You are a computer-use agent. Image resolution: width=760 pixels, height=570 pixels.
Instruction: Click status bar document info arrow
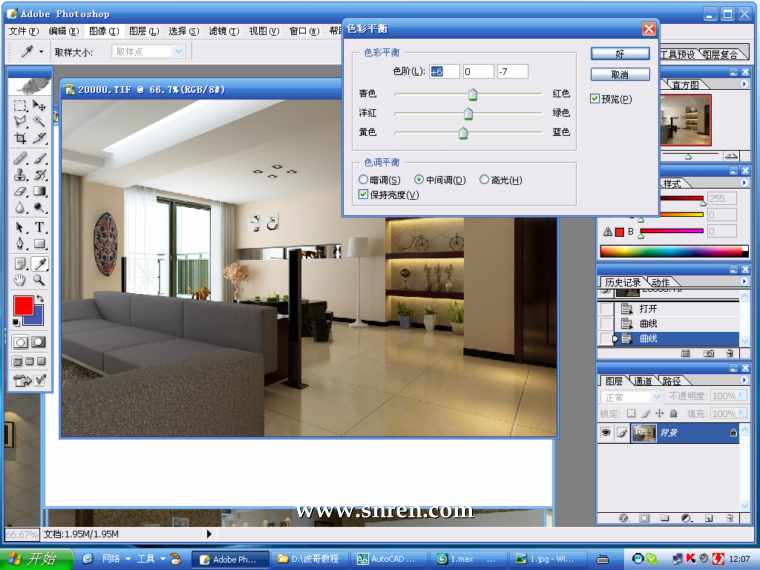(209, 534)
